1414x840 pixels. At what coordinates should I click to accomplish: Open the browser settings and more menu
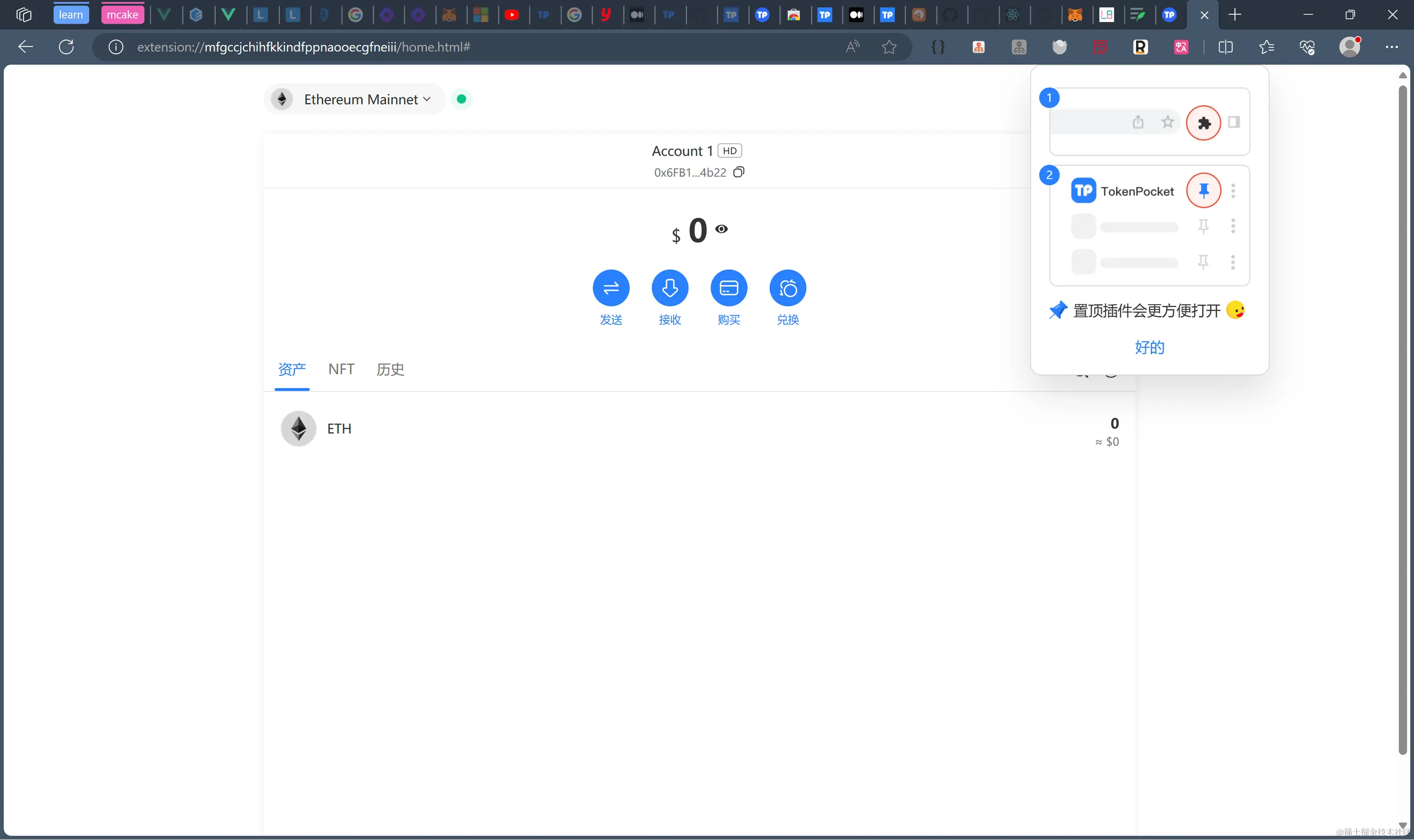[x=1392, y=47]
